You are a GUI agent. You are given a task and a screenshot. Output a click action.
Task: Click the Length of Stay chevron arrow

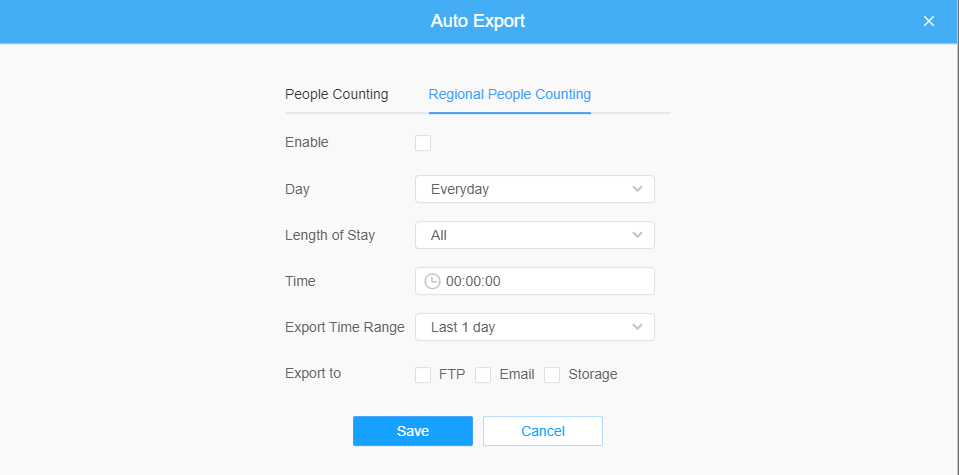pyautogui.click(x=637, y=235)
